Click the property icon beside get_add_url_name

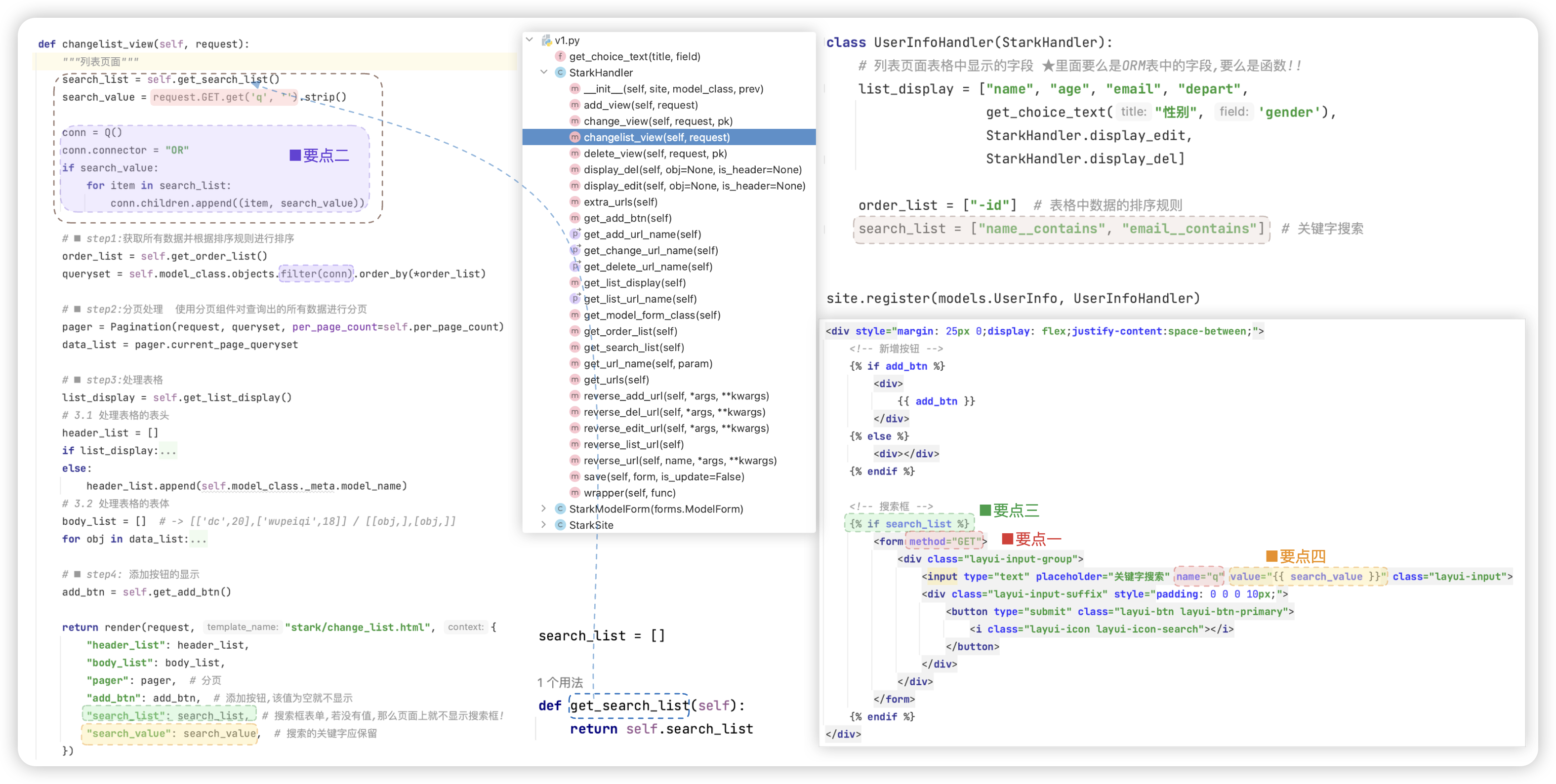point(575,234)
